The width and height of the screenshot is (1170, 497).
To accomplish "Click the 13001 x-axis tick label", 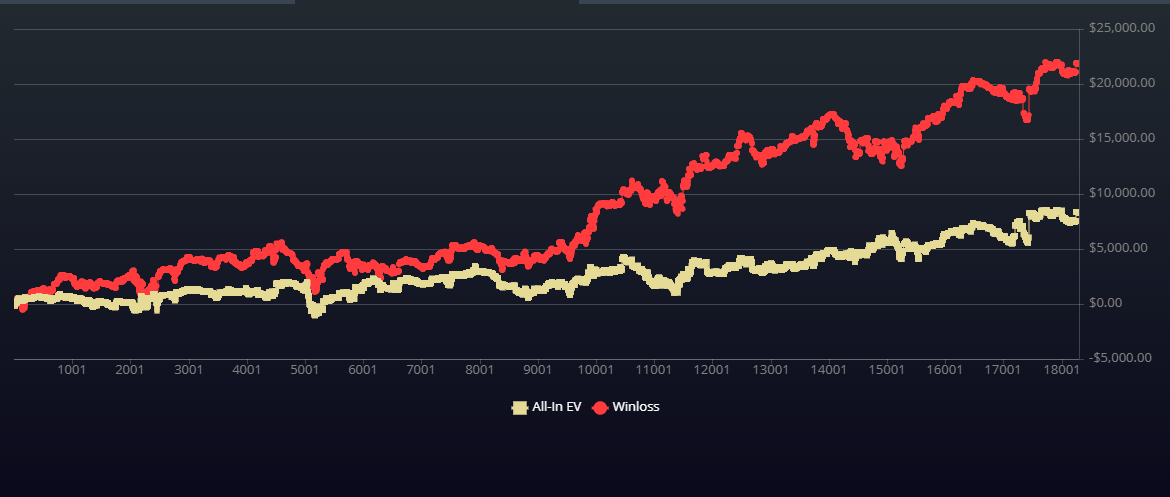I will coord(771,369).
